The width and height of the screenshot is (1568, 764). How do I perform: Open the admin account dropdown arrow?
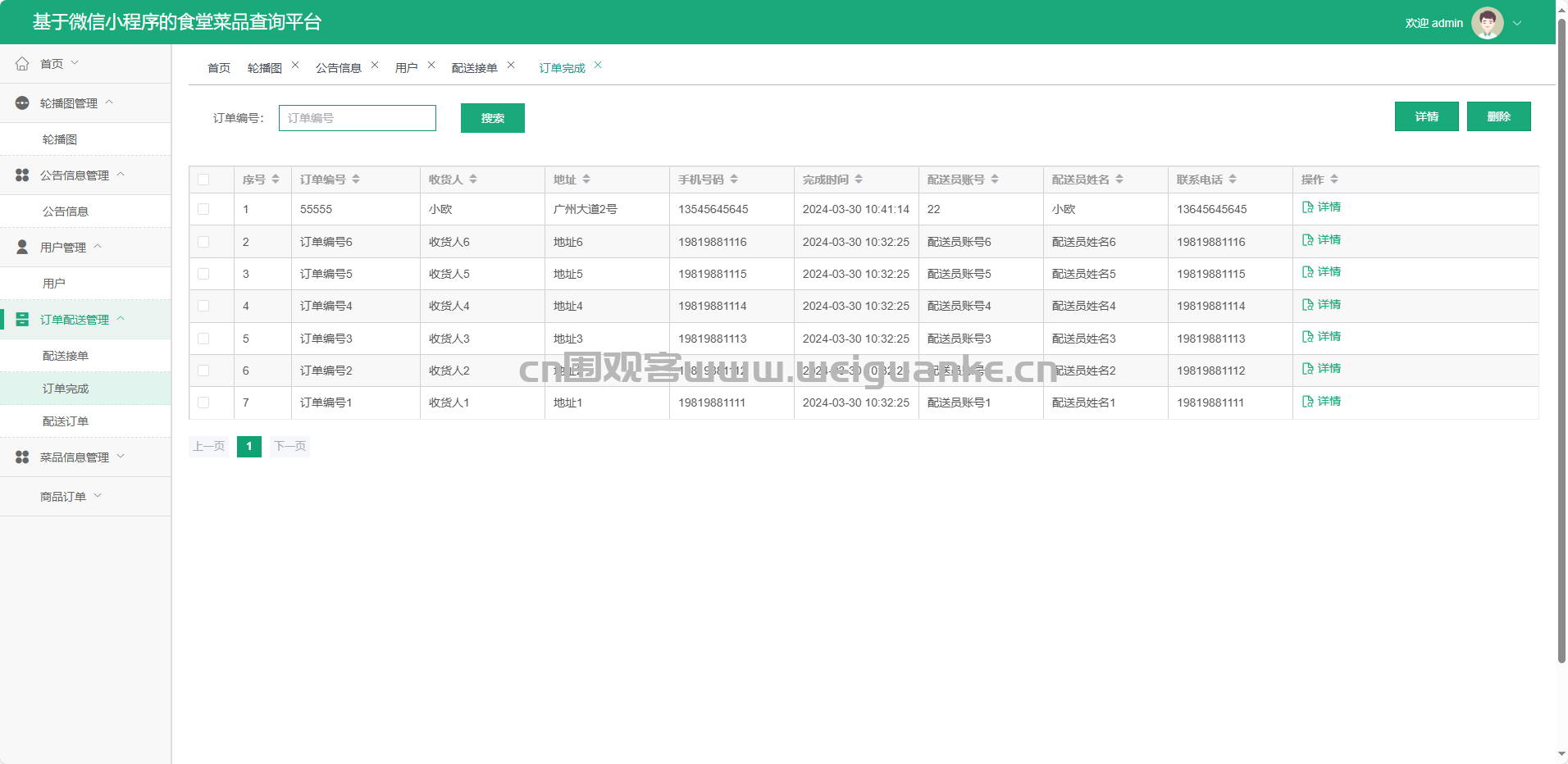pos(1517,23)
